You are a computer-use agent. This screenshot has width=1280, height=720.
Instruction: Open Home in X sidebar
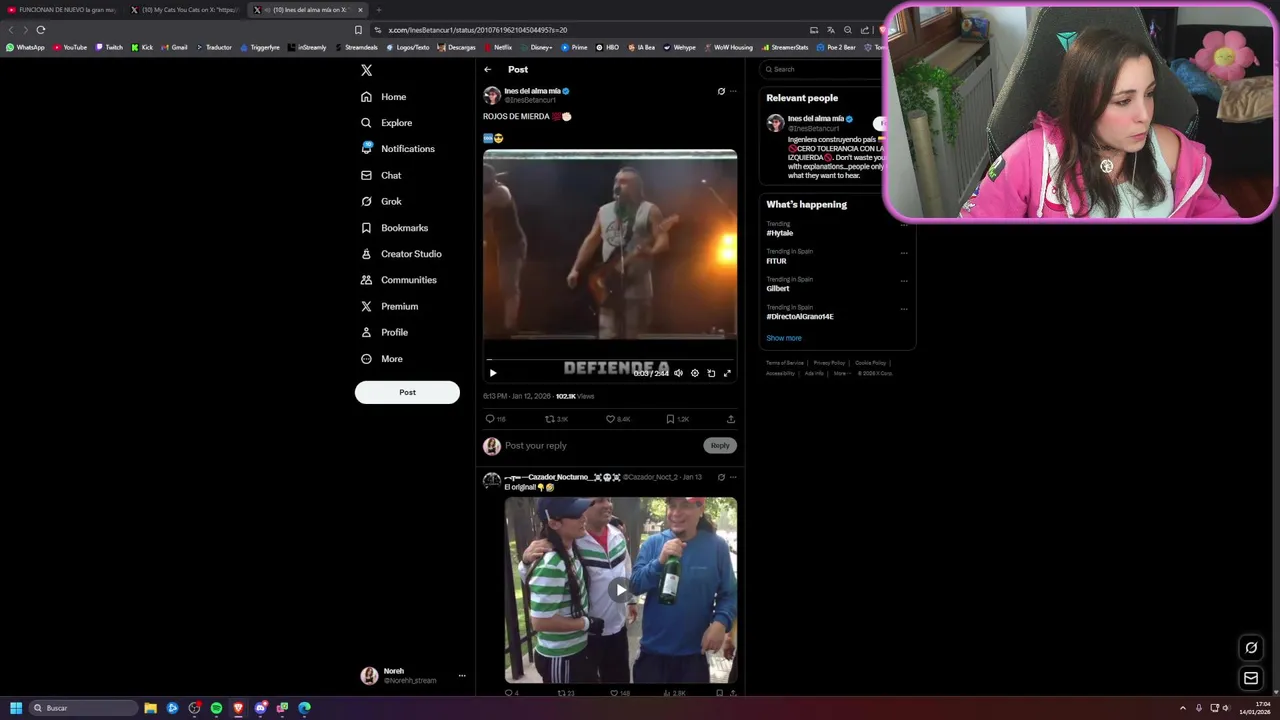click(384, 97)
